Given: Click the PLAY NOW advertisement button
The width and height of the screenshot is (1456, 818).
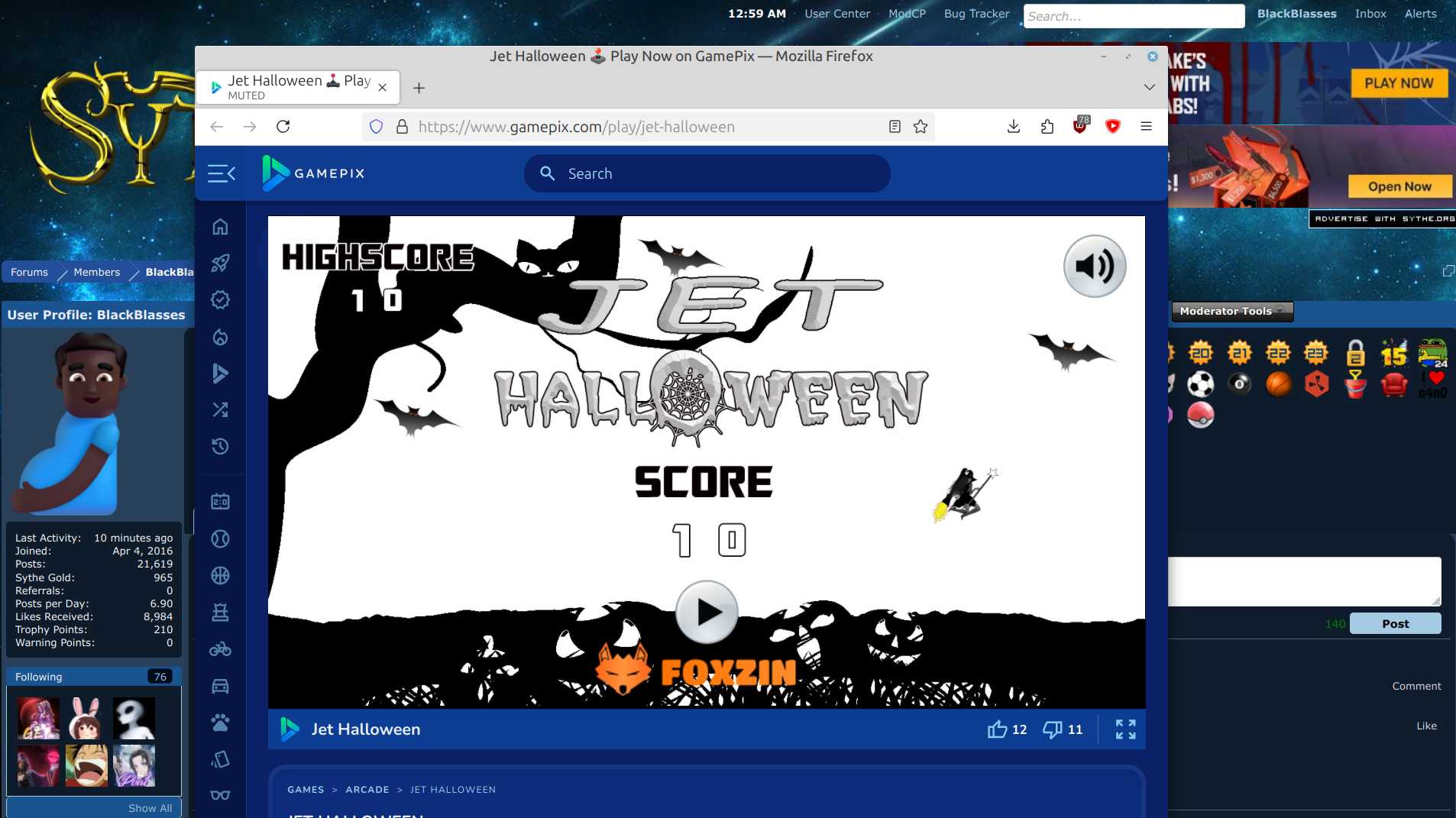Looking at the screenshot, I should 1399,83.
